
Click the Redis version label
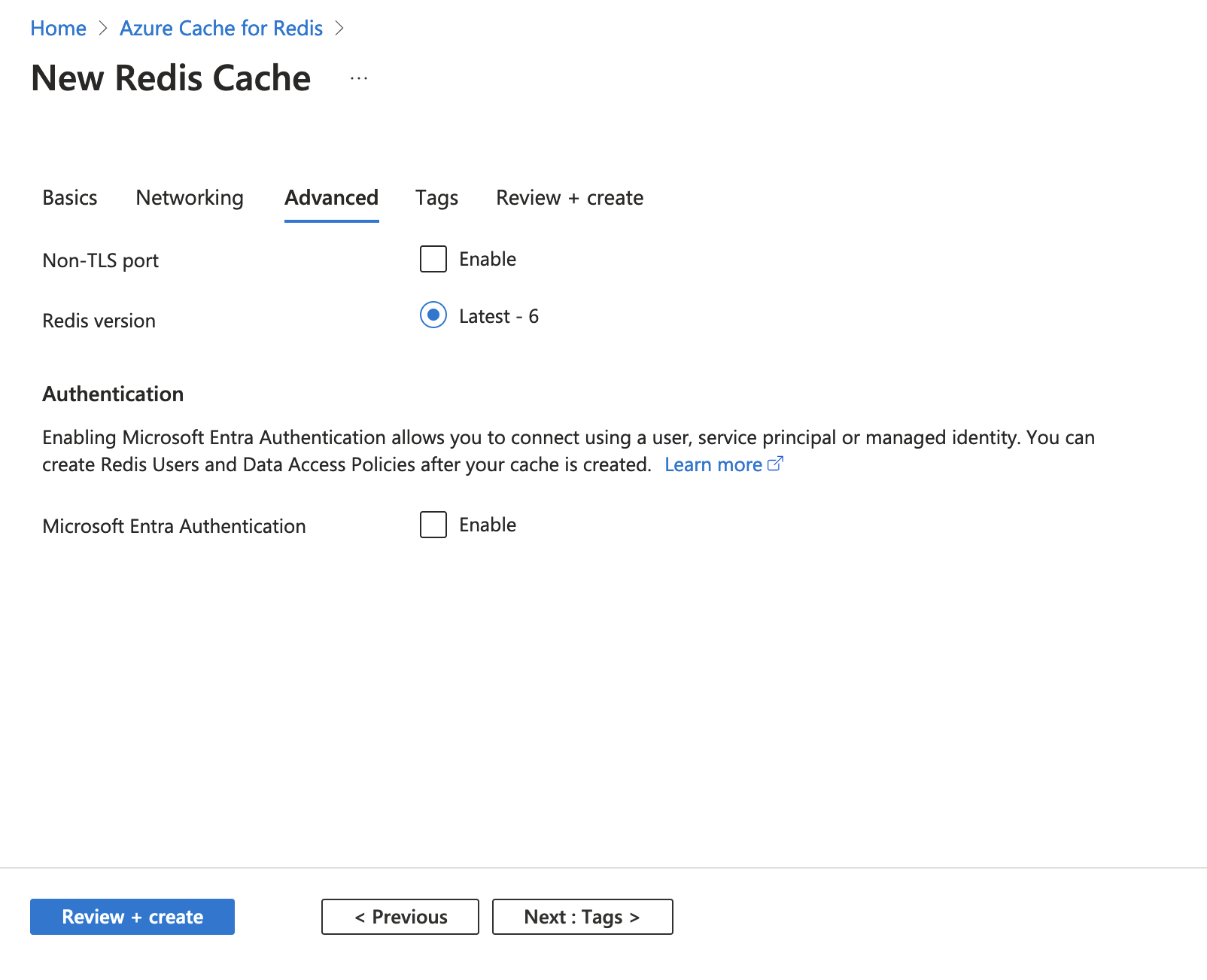tap(99, 320)
